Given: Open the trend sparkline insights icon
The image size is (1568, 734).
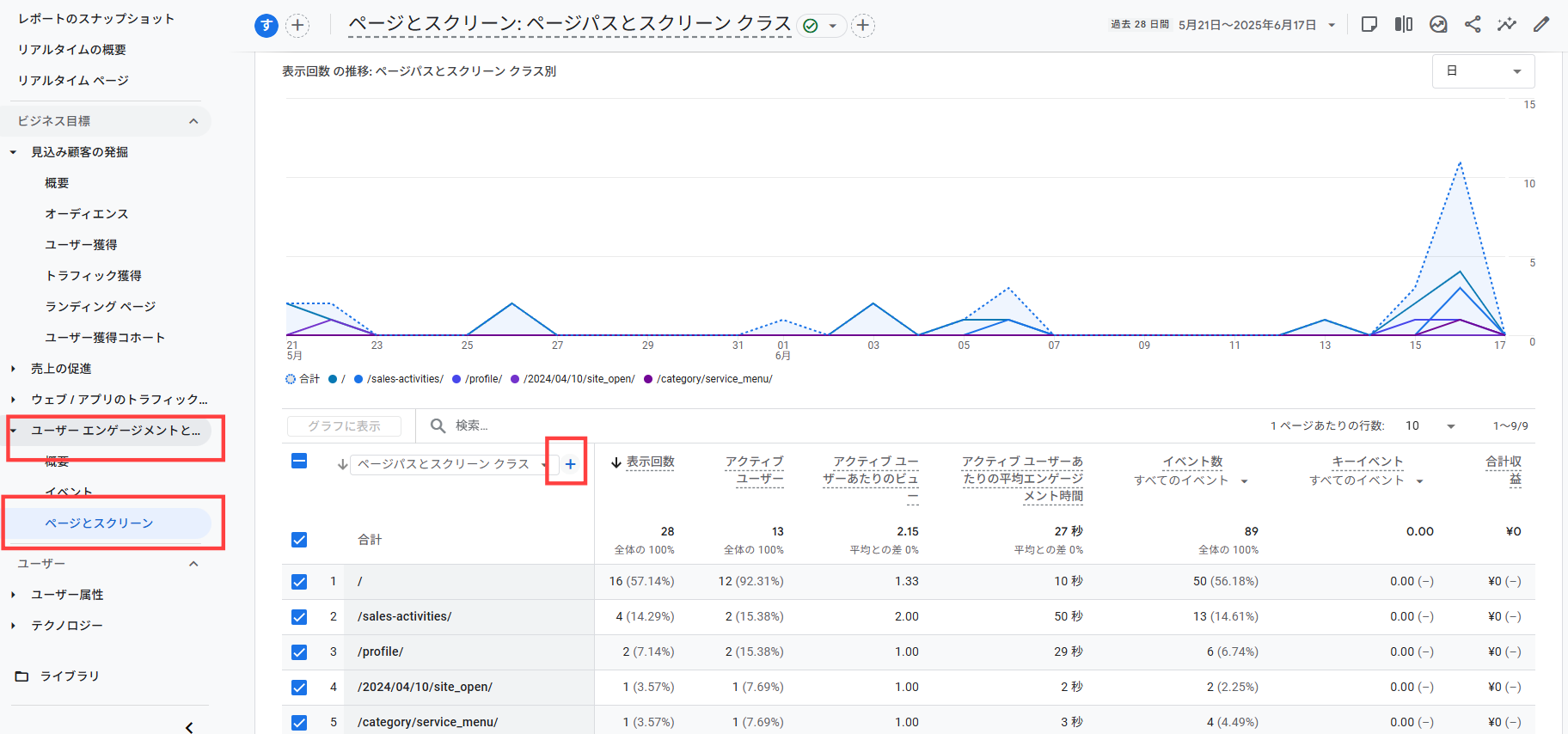Looking at the screenshot, I should pos(1507,24).
